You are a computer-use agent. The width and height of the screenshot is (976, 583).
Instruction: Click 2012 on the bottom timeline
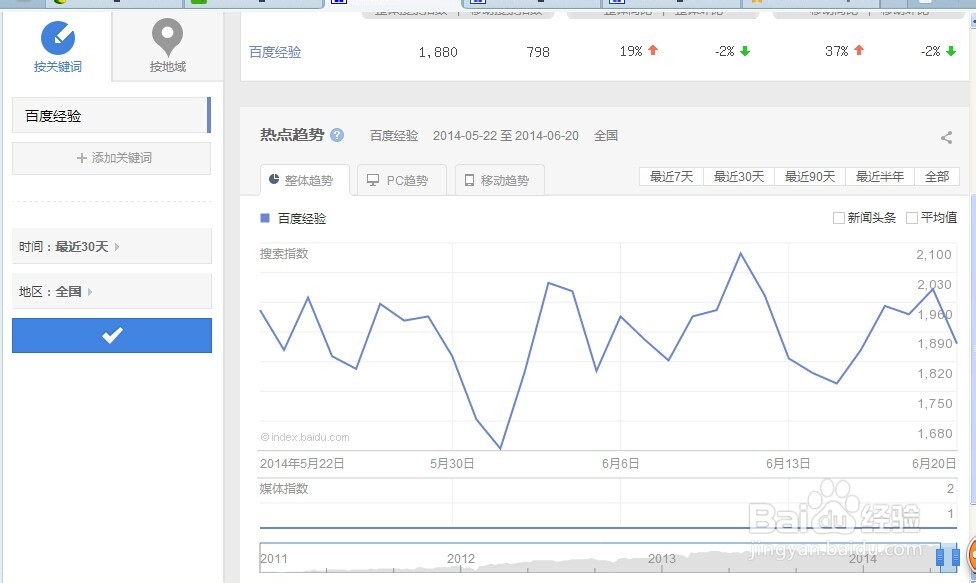pyautogui.click(x=461, y=559)
